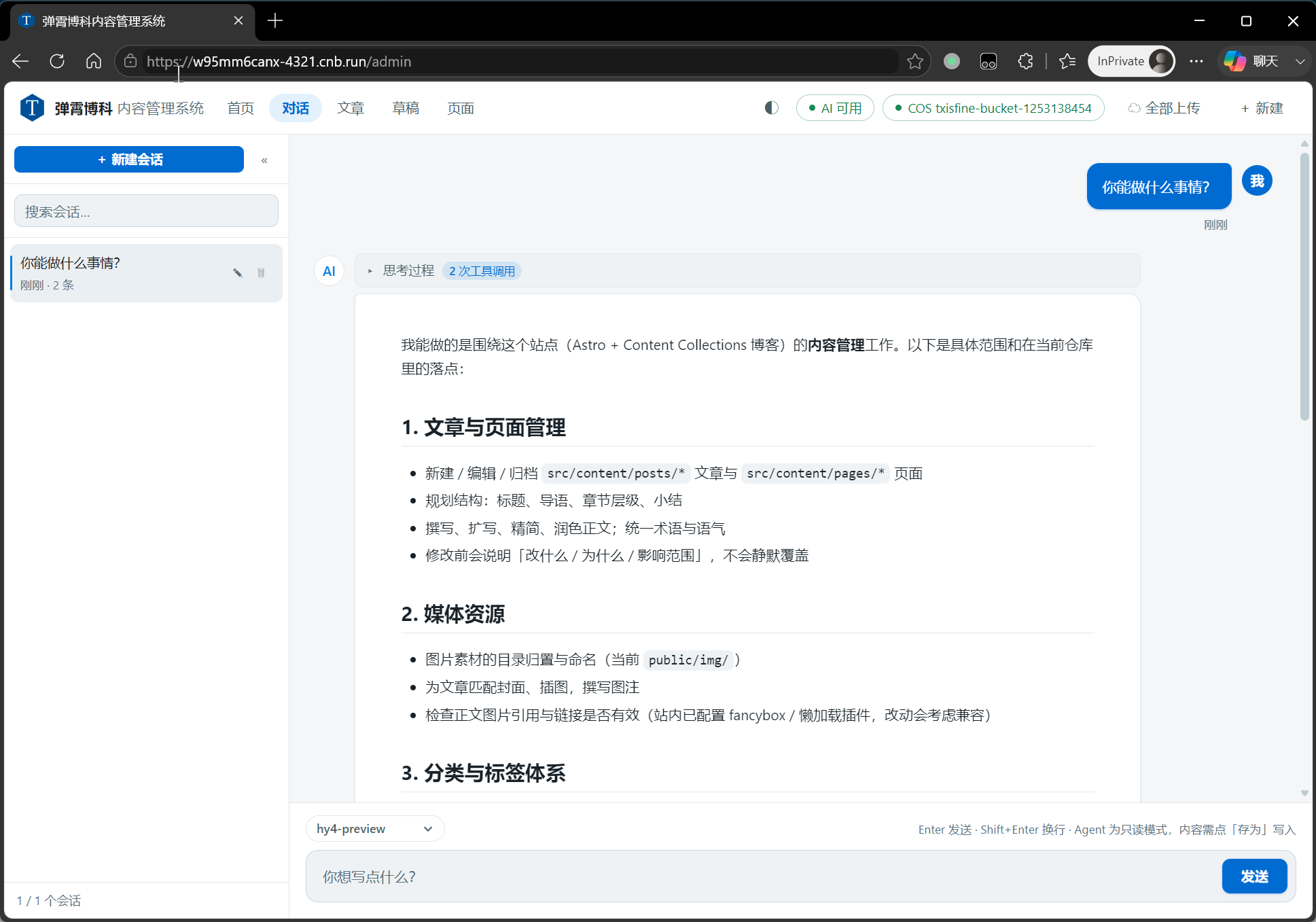Click the blue T site logo
This screenshot has width=1316, height=922.
click(x=32, y=108)
